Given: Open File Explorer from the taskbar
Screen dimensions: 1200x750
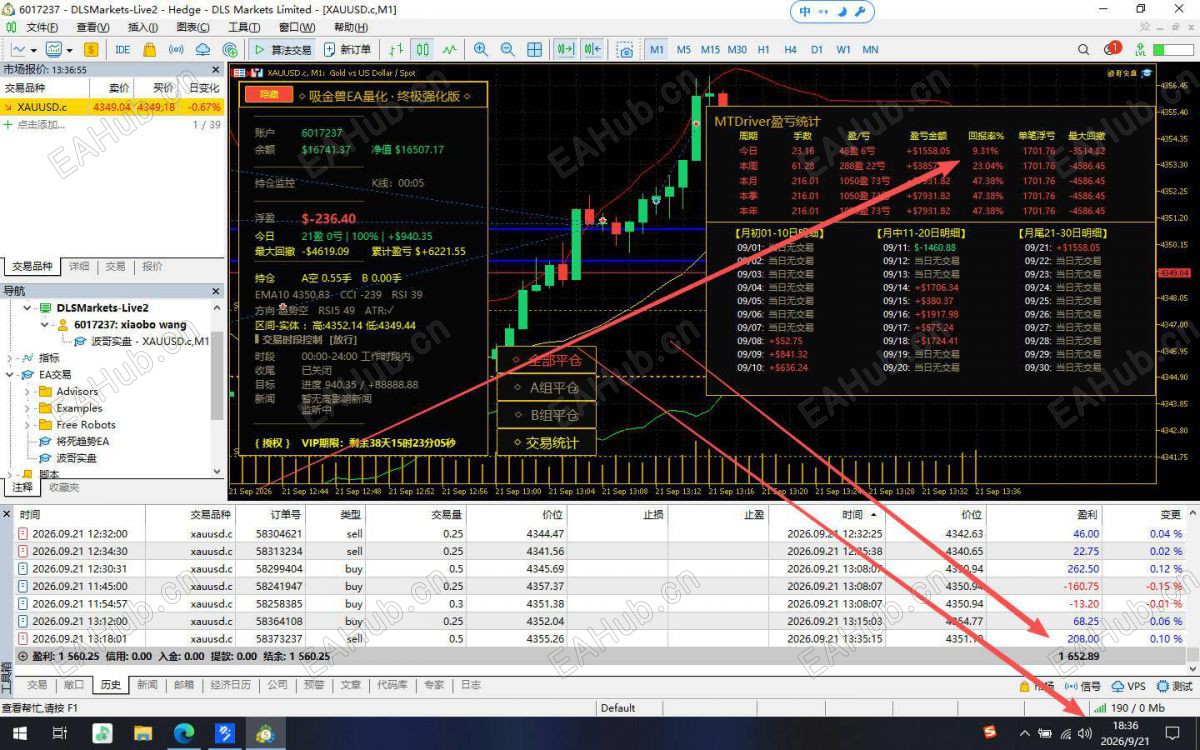Looking at the screenshot, I should click(142, 733).
